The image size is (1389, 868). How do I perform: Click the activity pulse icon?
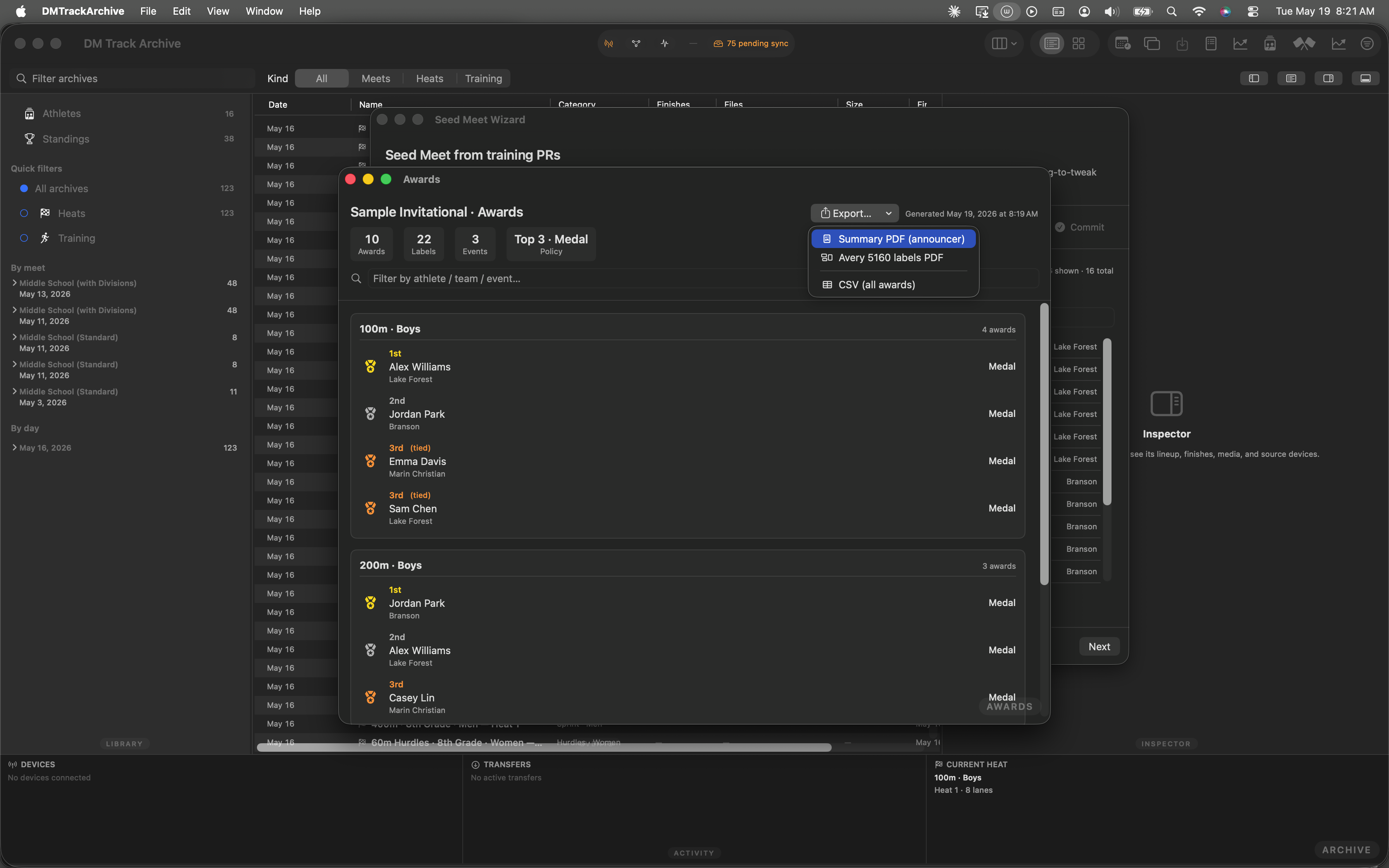664,44
